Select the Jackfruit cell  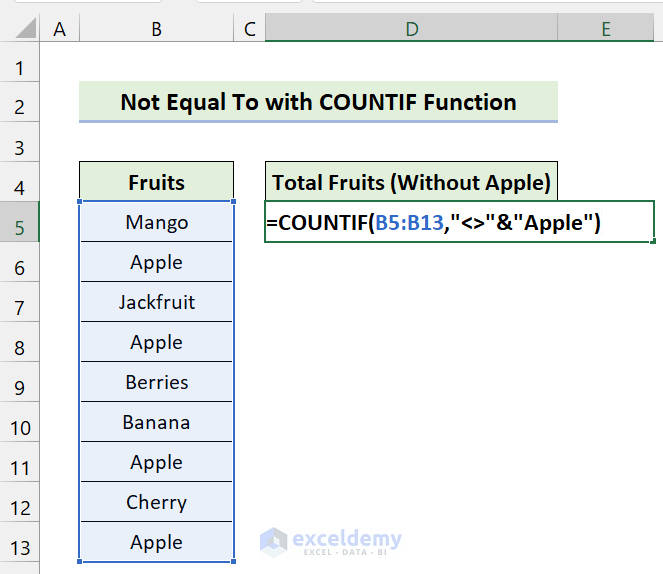pos(156,302)
